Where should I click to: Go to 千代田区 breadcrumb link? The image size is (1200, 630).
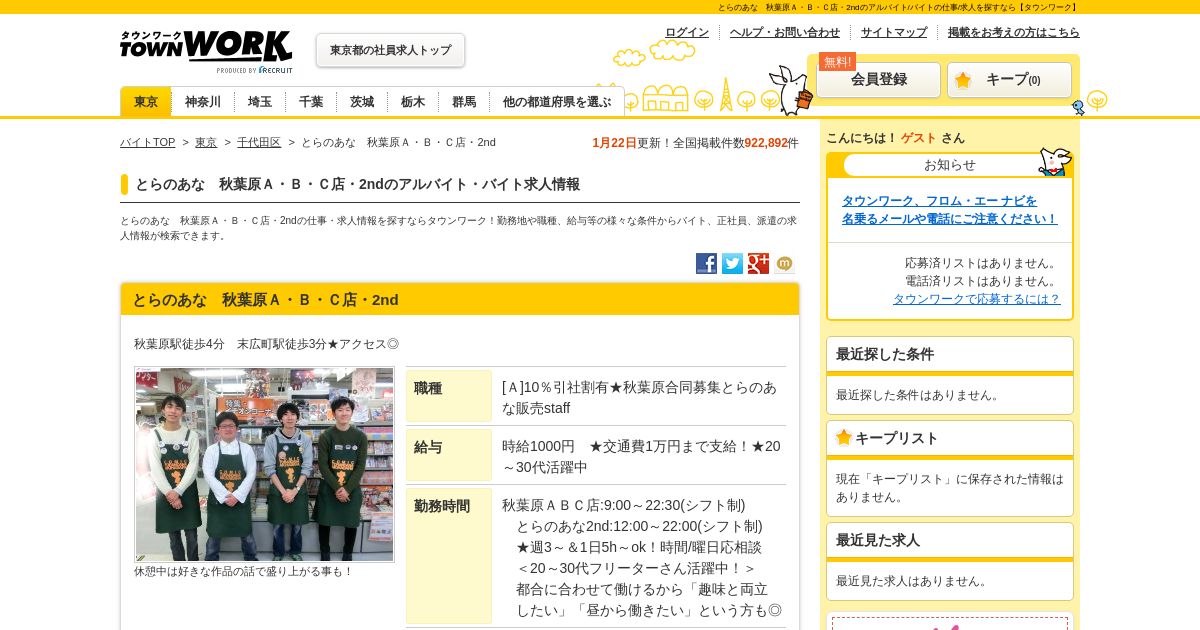(259, 142)
